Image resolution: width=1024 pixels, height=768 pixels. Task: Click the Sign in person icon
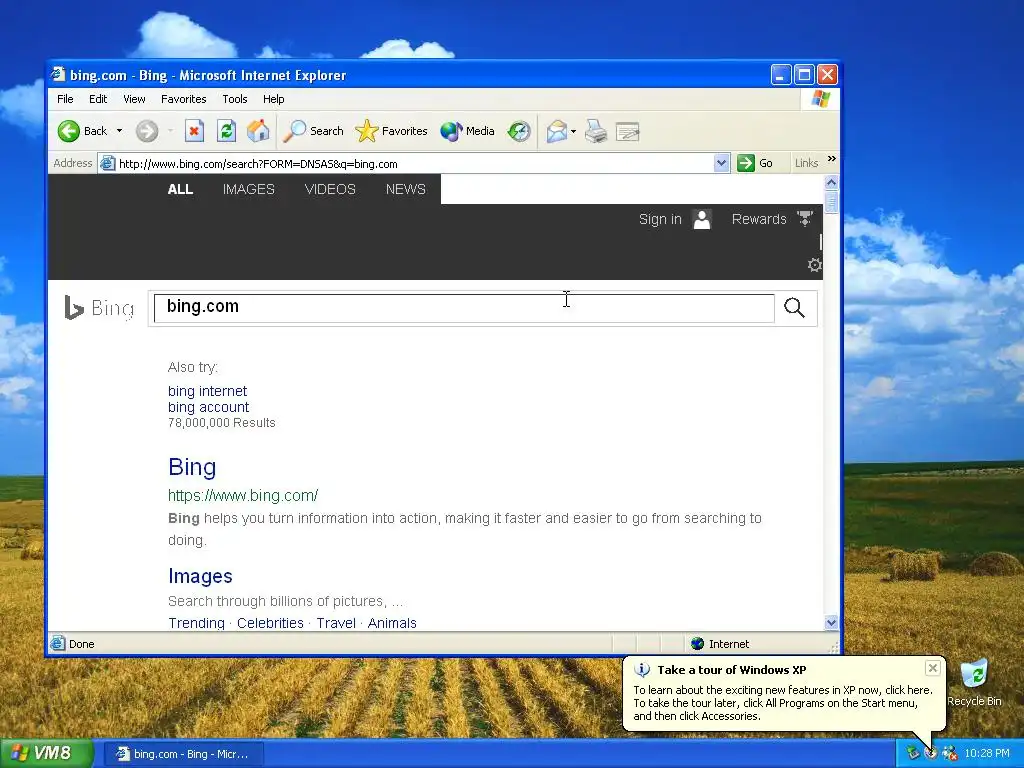coord(702,219)
